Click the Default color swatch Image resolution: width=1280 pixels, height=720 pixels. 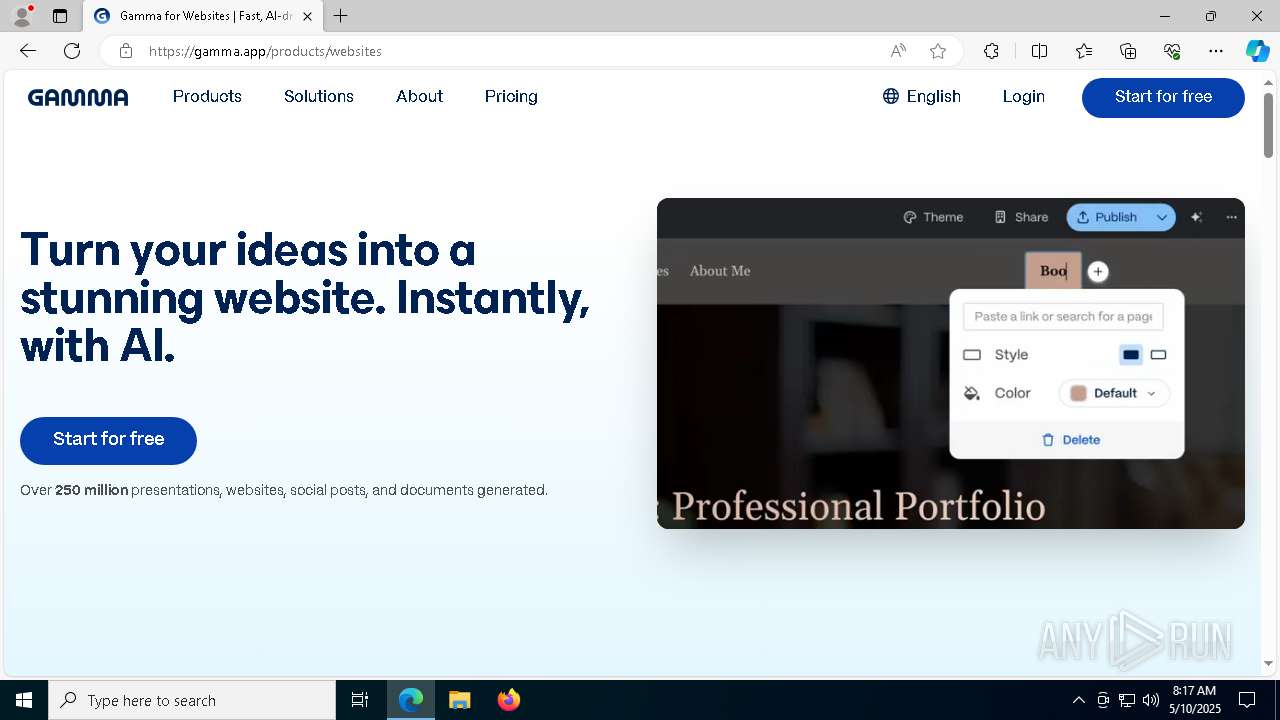coord(1078,393)
